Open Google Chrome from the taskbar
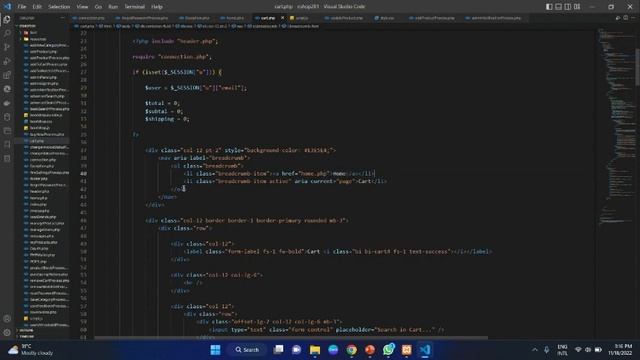 click(x=351, y=350)
